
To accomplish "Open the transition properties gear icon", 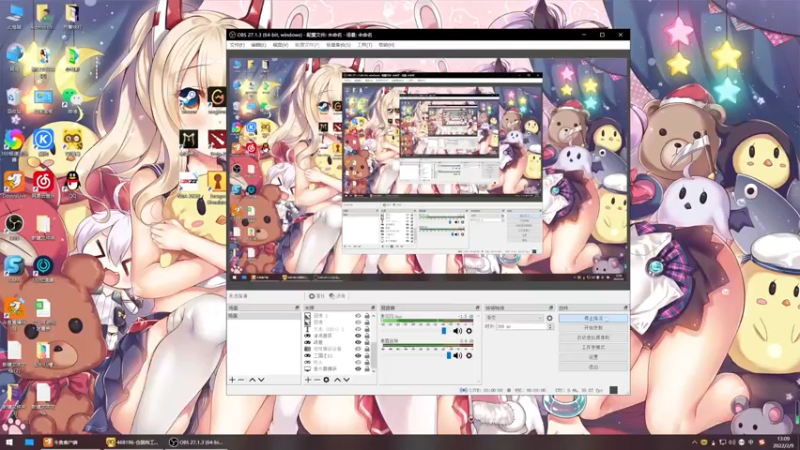I will point(549,318).
